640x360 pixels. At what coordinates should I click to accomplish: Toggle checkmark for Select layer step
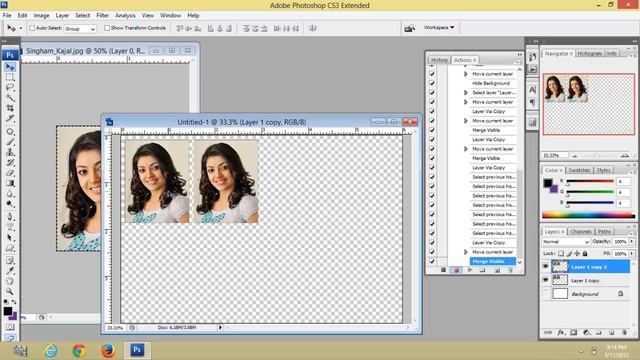point(432,93)
